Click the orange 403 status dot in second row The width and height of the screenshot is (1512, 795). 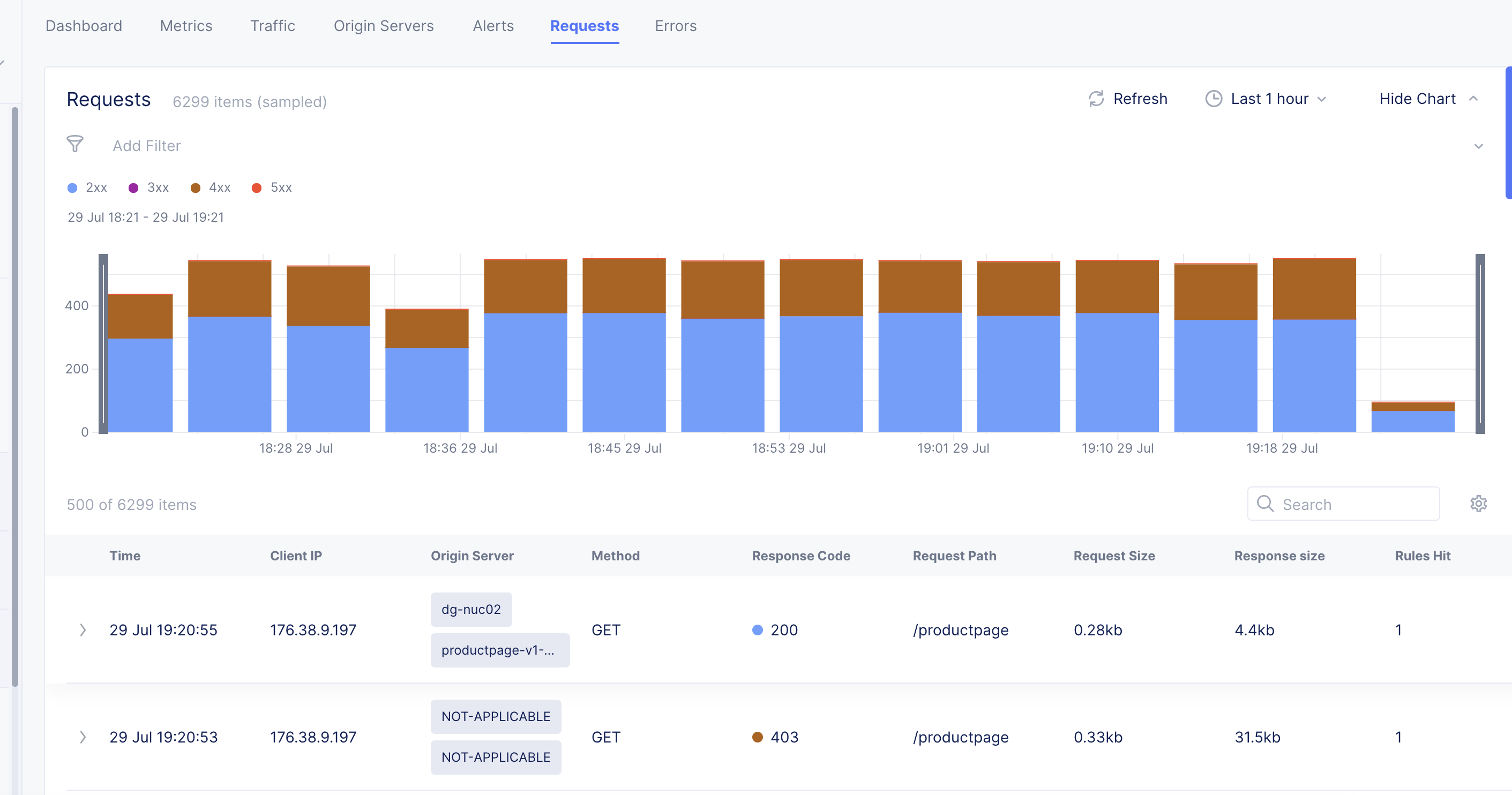(x=757, y=737)
